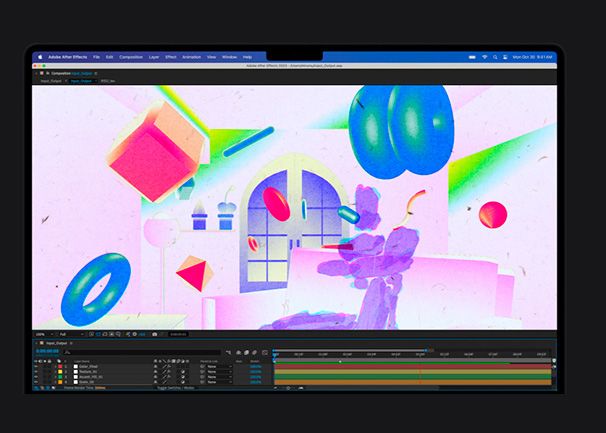Screen dimensions: 606x433
Task: Open the magnification ratio dropdown
Action: (40, 334)
